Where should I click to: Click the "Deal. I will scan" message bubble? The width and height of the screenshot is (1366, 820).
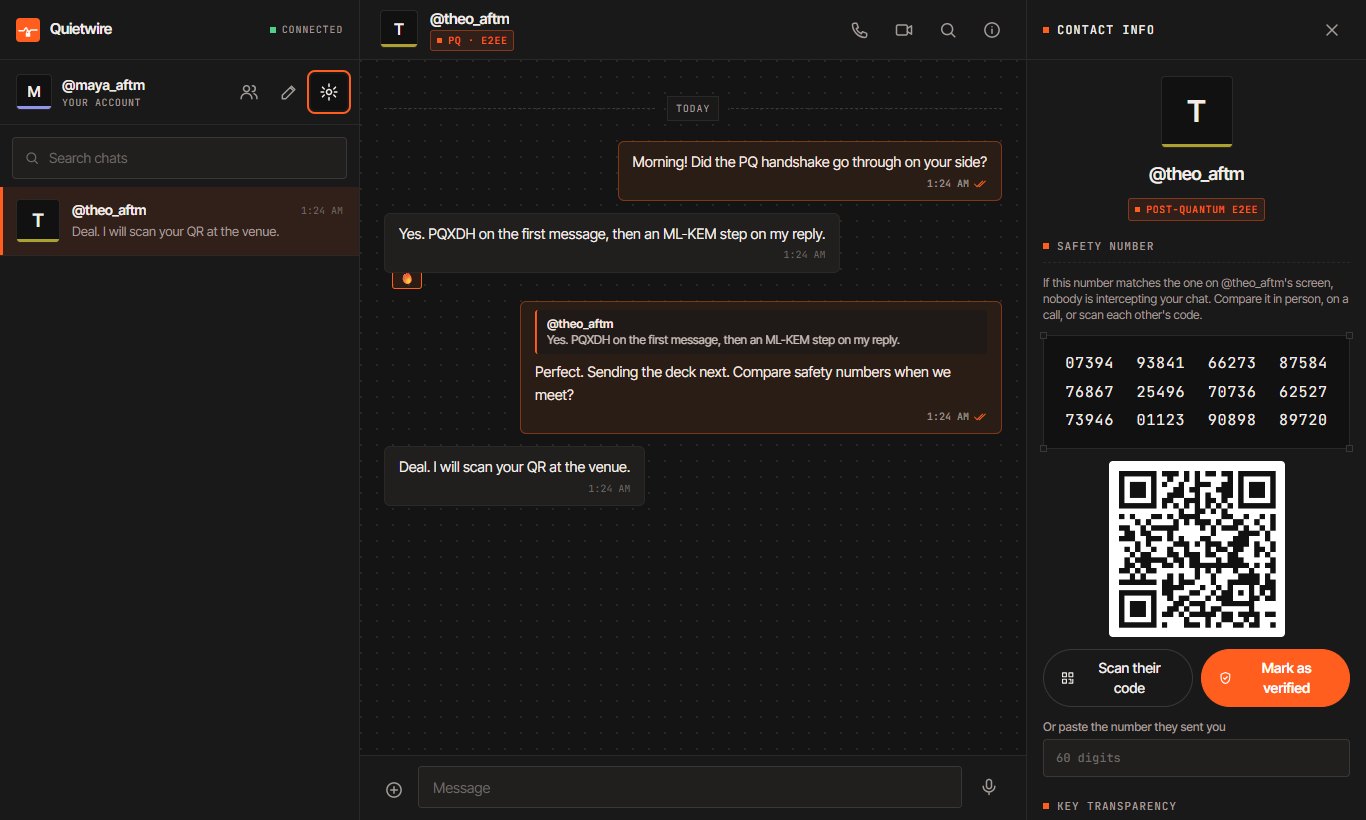[515, 476]
